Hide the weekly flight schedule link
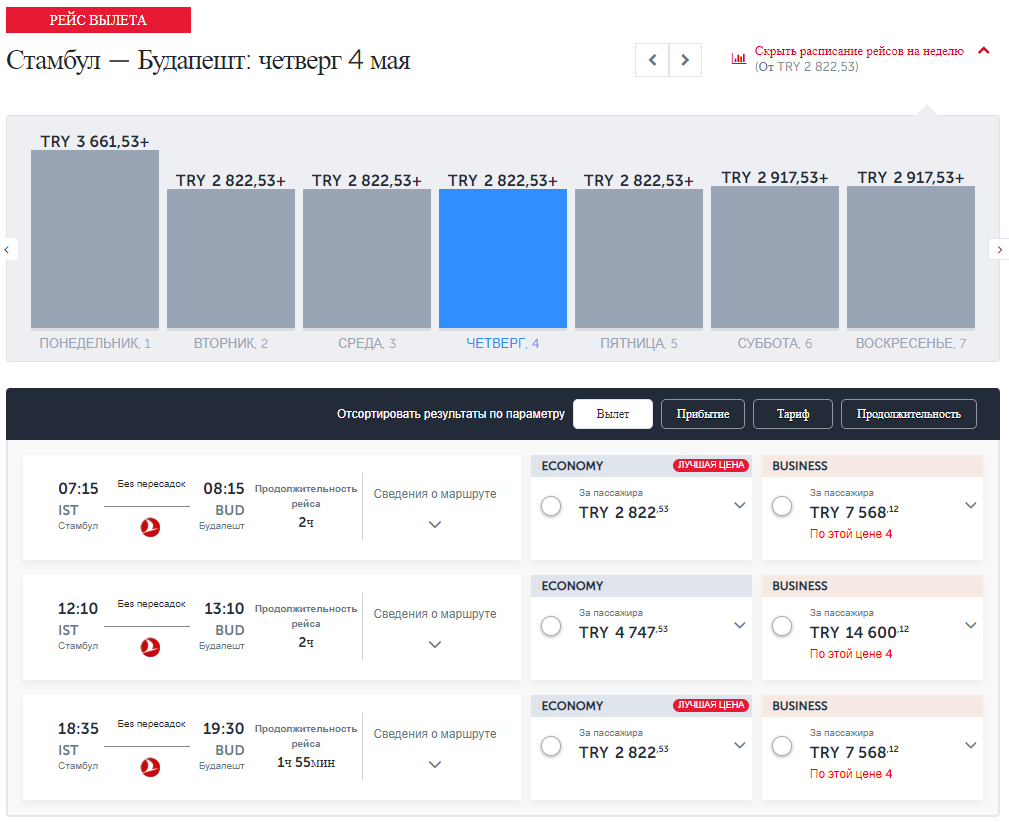The width and height of the screenshot is (1009, 822). (858, 51)
